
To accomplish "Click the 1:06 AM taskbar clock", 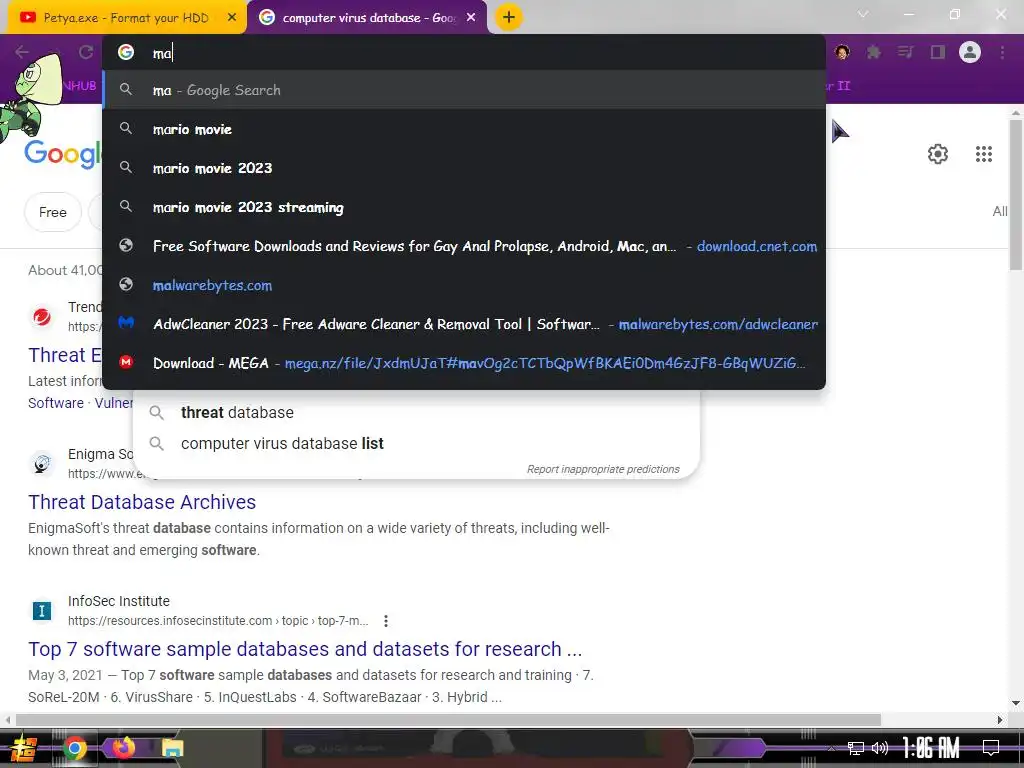I will (931, 748).
